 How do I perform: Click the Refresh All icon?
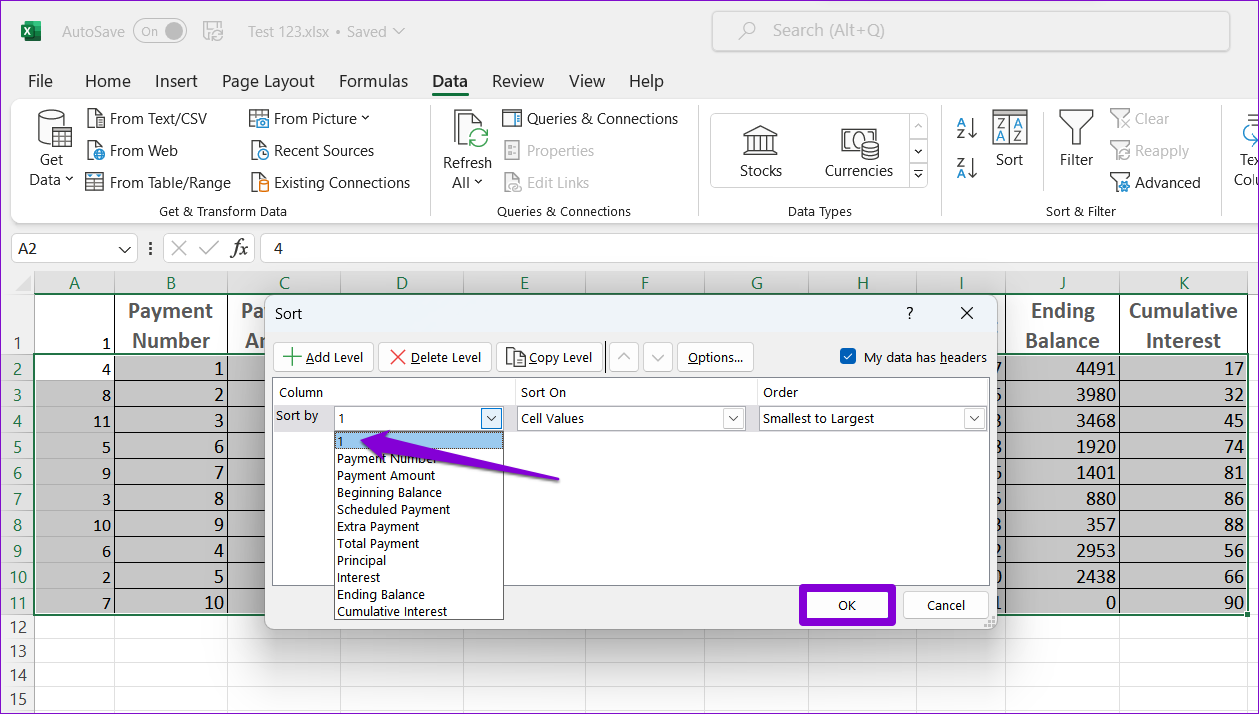(x=467, y=150)
